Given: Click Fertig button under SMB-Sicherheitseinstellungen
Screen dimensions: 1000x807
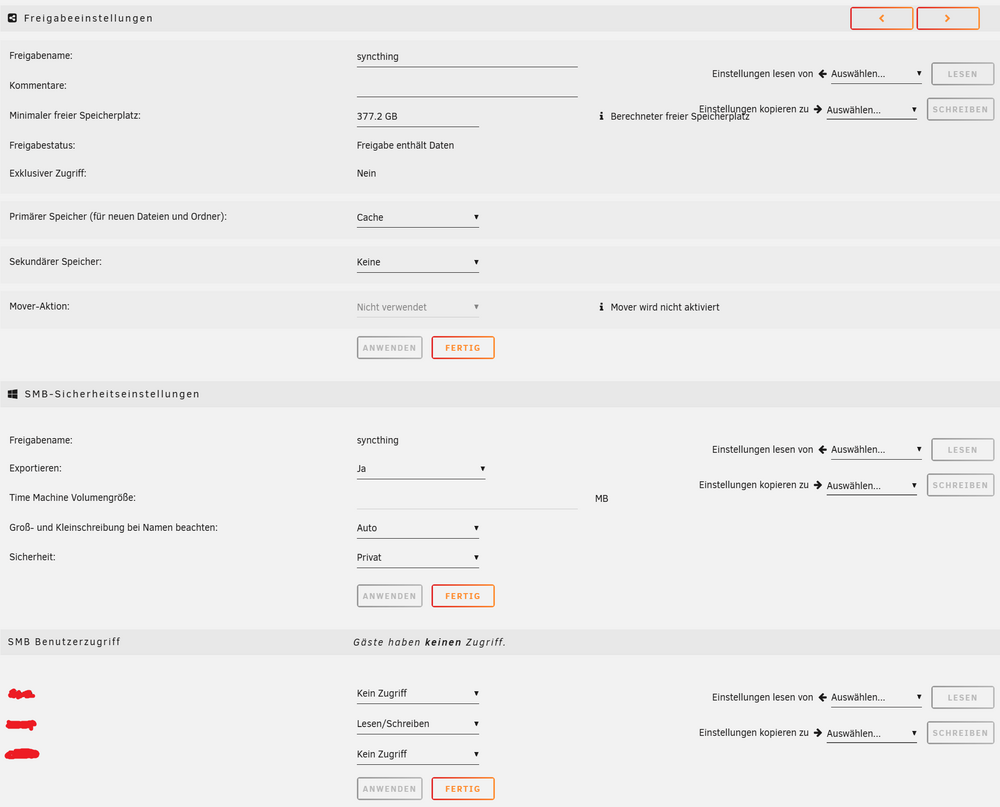Looking at the screenshot, I should 463,596.
